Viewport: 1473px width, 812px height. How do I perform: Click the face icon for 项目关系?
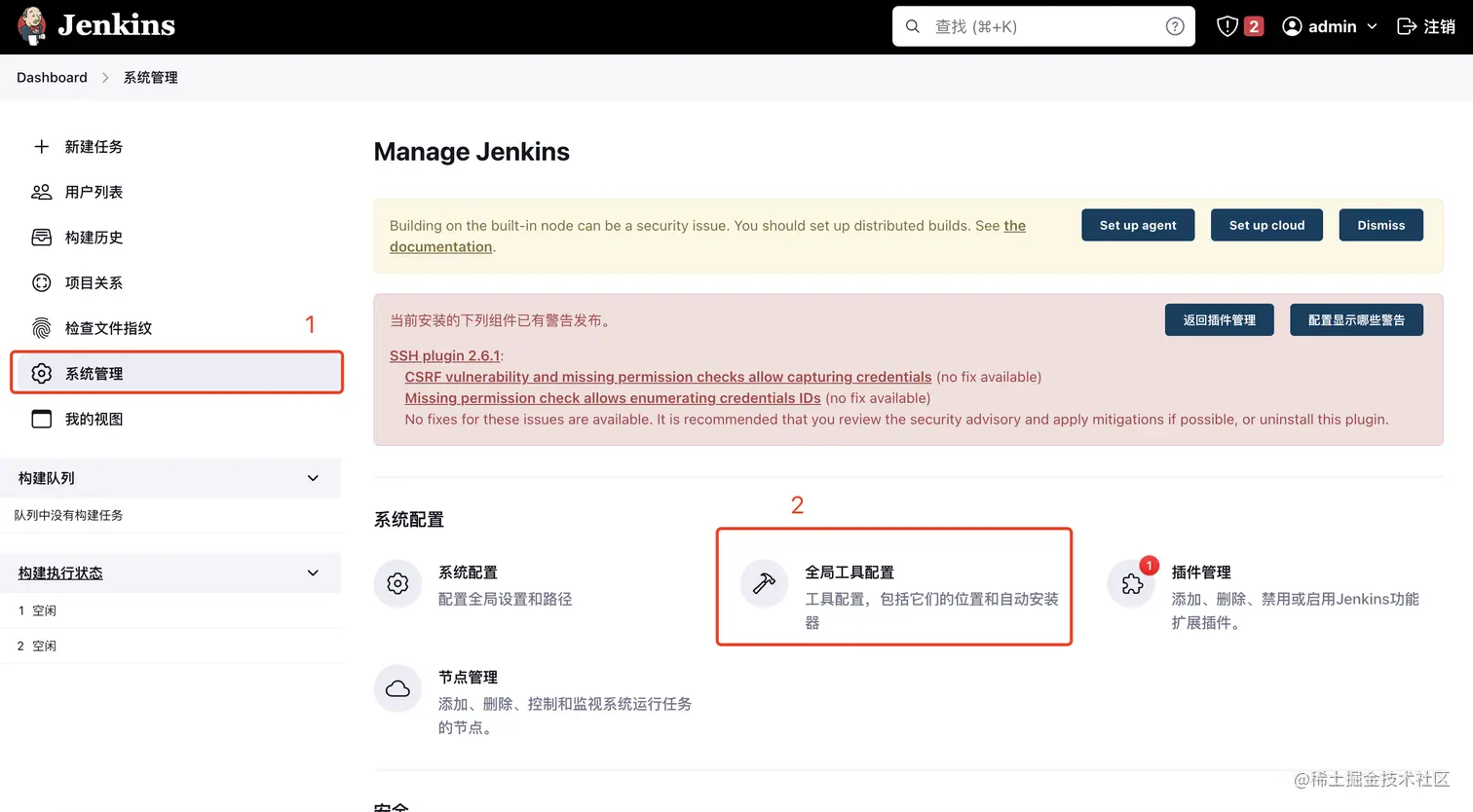41,282
